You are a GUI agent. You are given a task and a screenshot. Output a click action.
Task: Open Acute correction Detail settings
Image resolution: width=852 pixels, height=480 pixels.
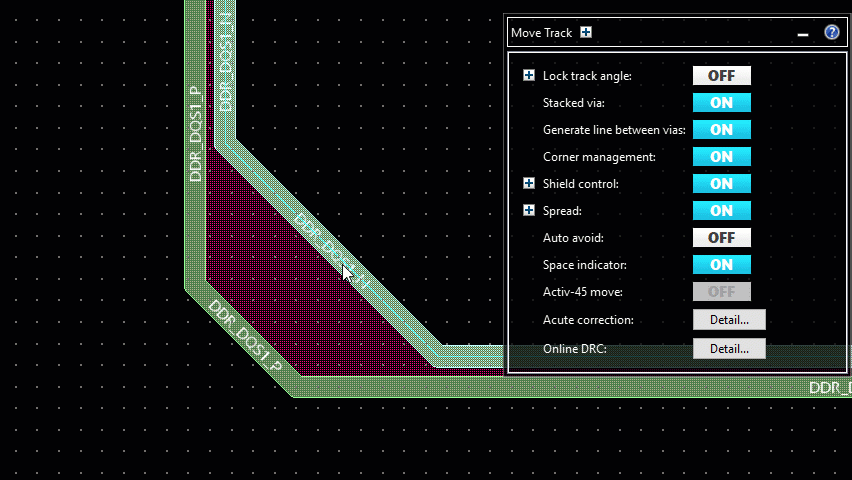point(729,320)
